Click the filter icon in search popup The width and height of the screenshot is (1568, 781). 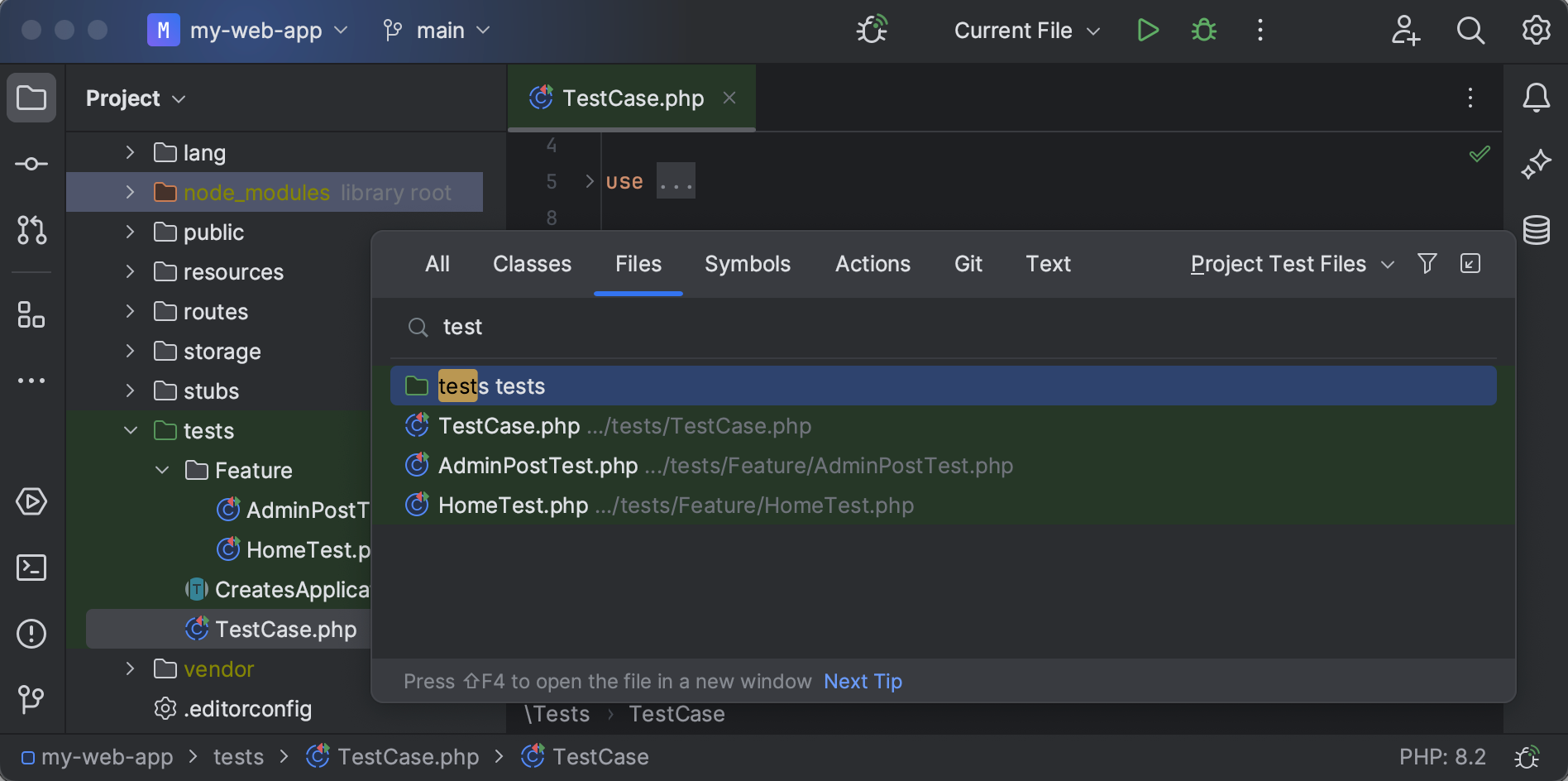[x=1427, y=263]
